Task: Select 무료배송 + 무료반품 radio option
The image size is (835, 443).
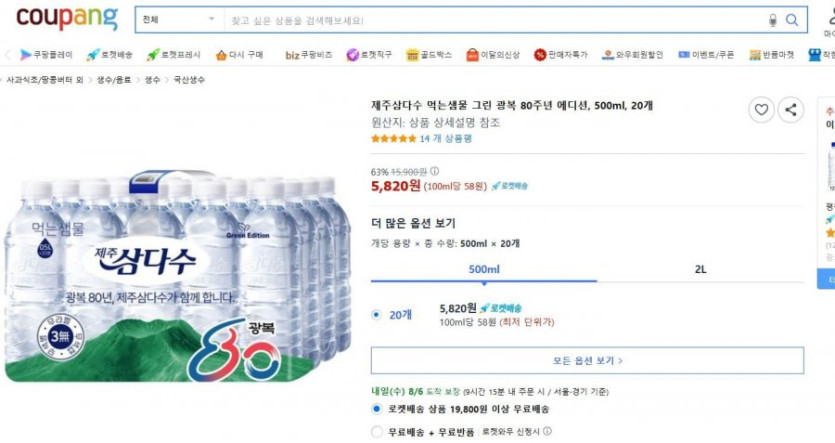Action: [376, 432]
